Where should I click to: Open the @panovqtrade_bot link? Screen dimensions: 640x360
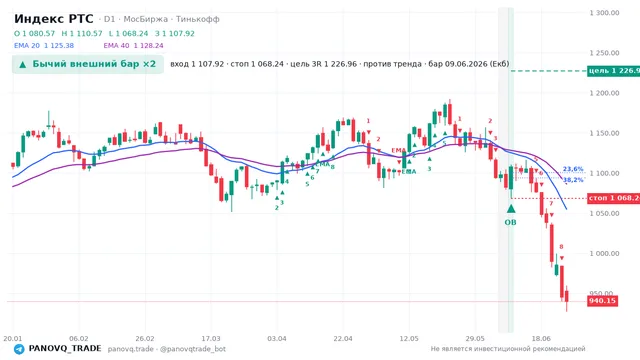(193, 349)
